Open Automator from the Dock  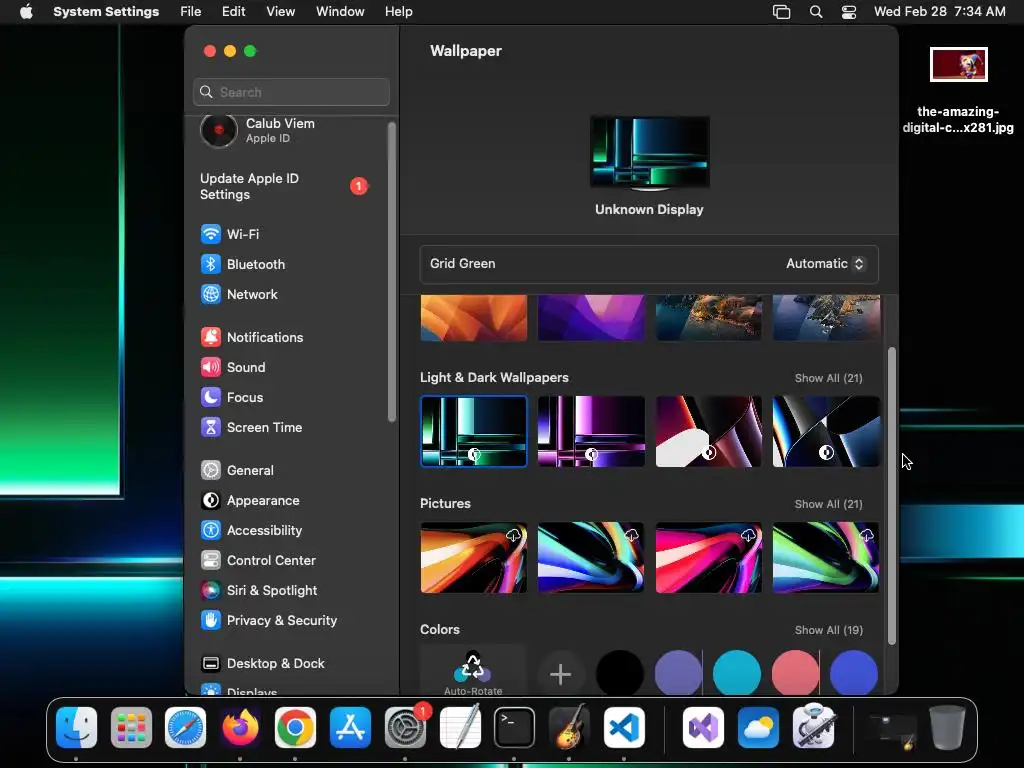[813, 727]
